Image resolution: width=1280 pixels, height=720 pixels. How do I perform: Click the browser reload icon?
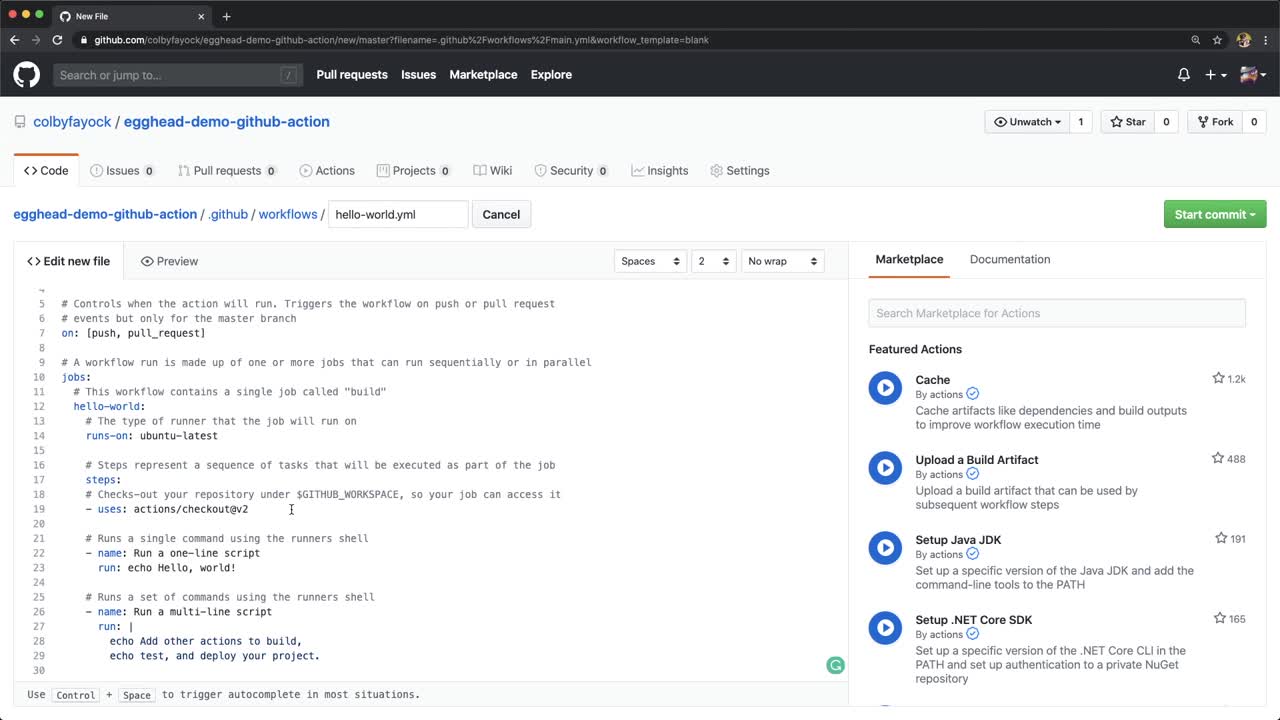57,40
